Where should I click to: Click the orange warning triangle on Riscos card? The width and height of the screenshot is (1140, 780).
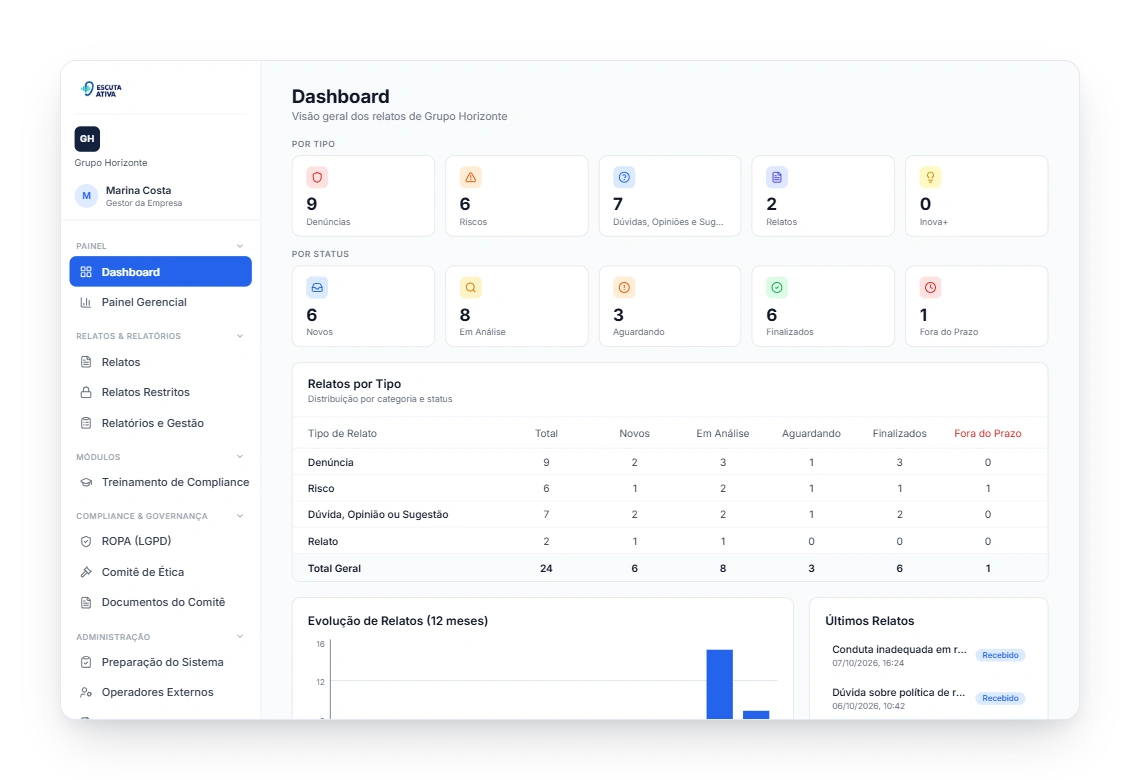(470, 177)
